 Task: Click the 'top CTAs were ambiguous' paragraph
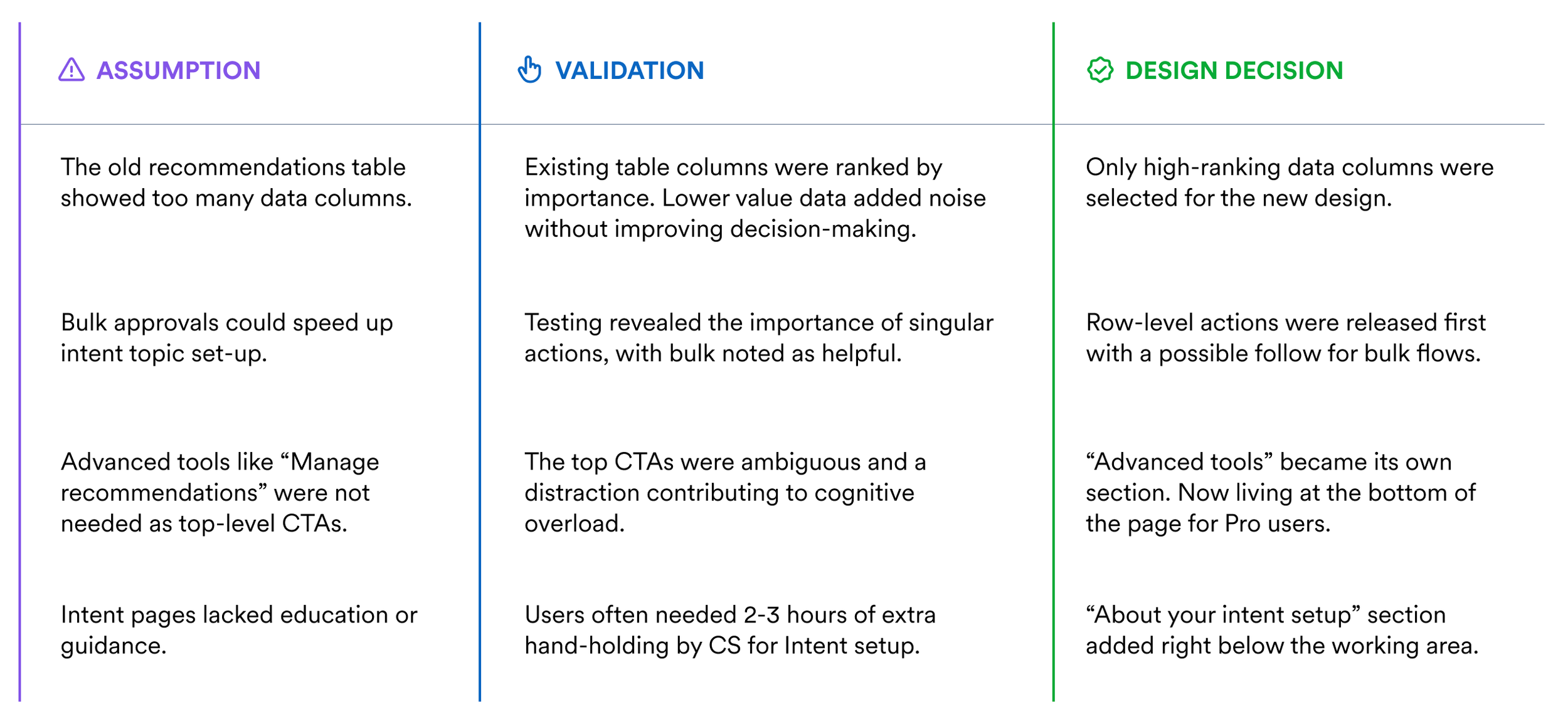pyautogui.click(x=725, y=493)
